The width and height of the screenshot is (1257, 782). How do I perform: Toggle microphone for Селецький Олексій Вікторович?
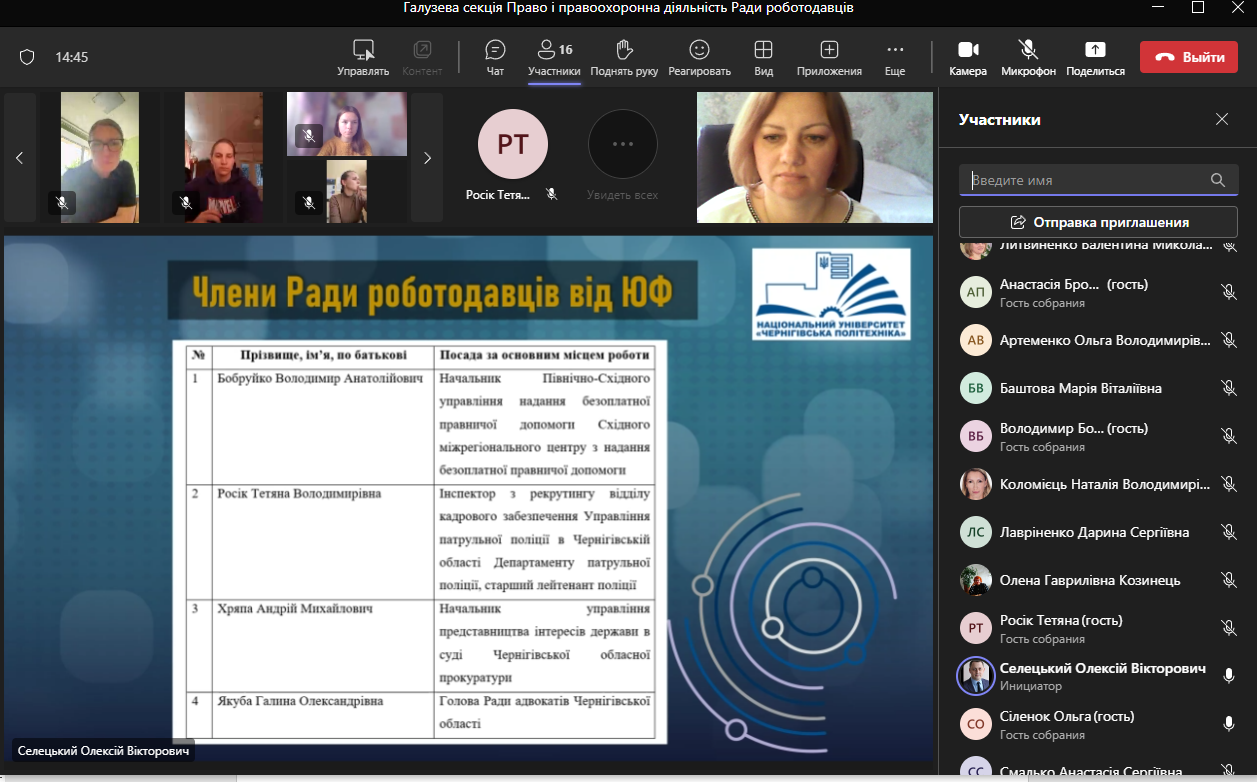(x=1229, y=676)
